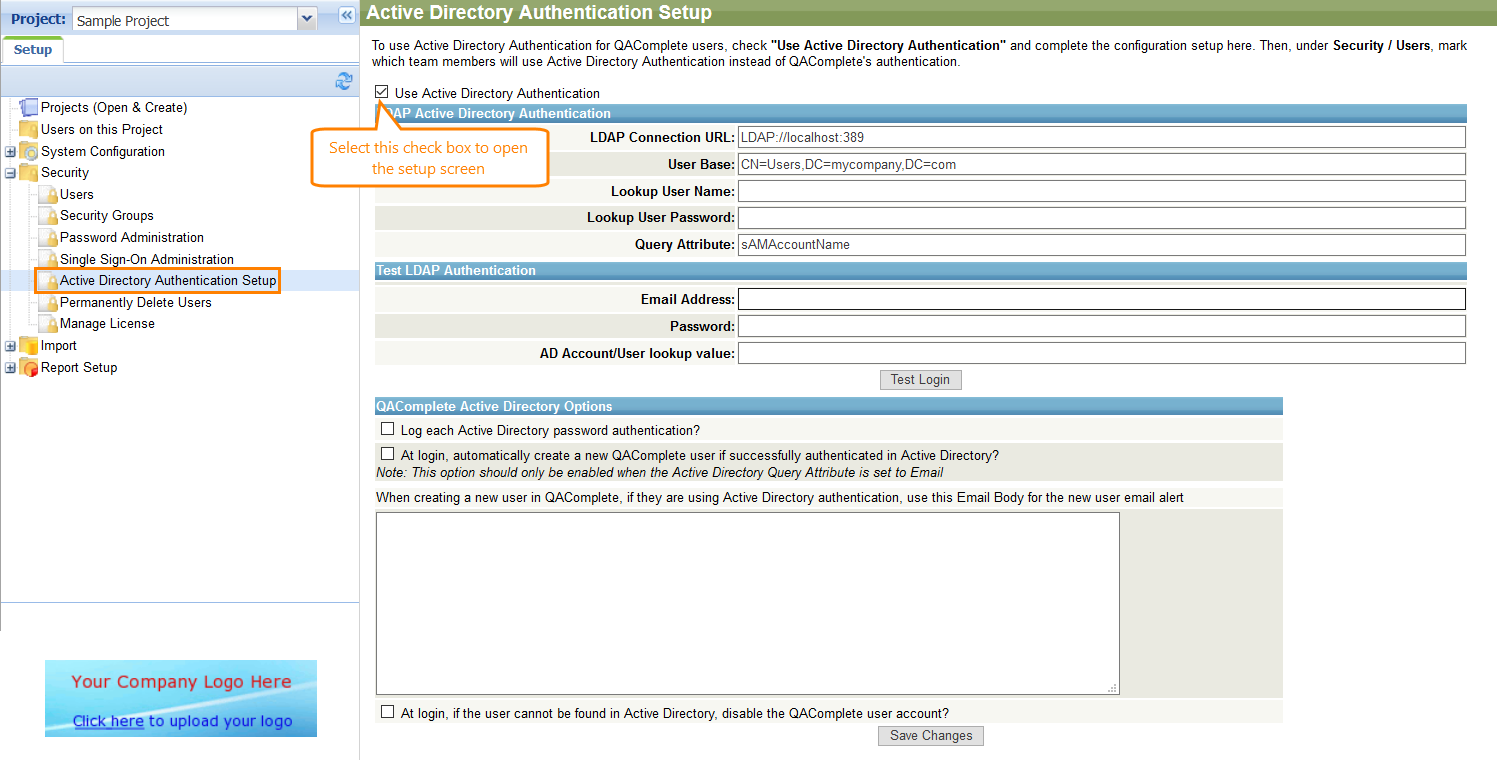The width and height of the screenshot is (1497, 760).
Task: Select System Configuration in the tree
Action: [103, 152]
